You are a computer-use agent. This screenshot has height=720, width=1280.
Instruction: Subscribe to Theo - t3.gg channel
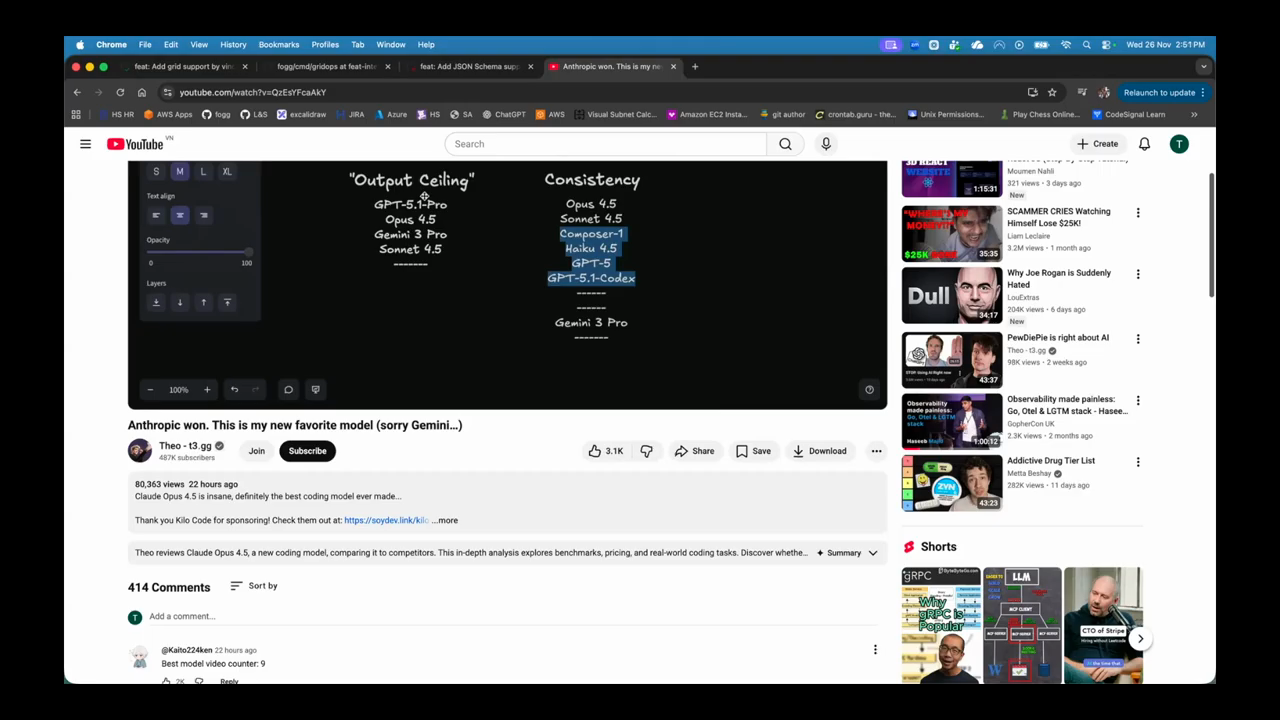[x=307, y=451]
